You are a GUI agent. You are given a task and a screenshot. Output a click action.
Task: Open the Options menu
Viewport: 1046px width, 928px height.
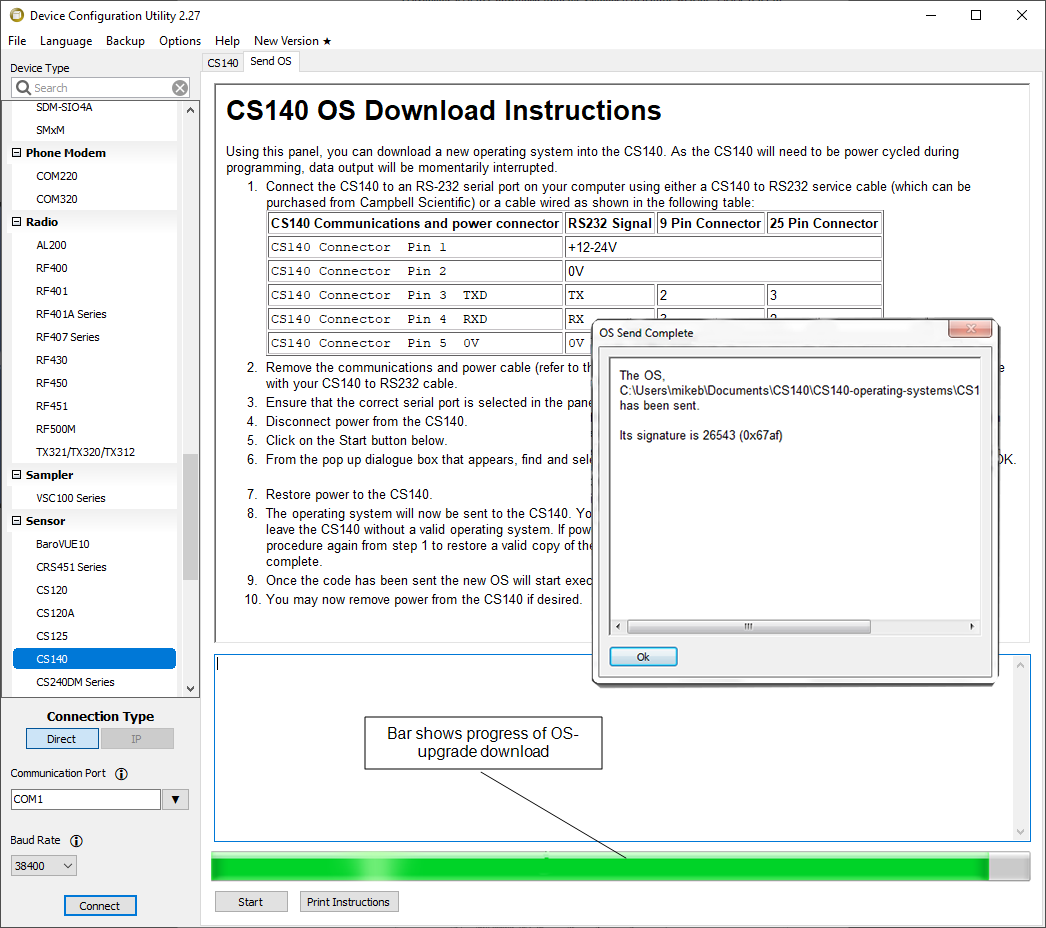(x=180, y=41)
